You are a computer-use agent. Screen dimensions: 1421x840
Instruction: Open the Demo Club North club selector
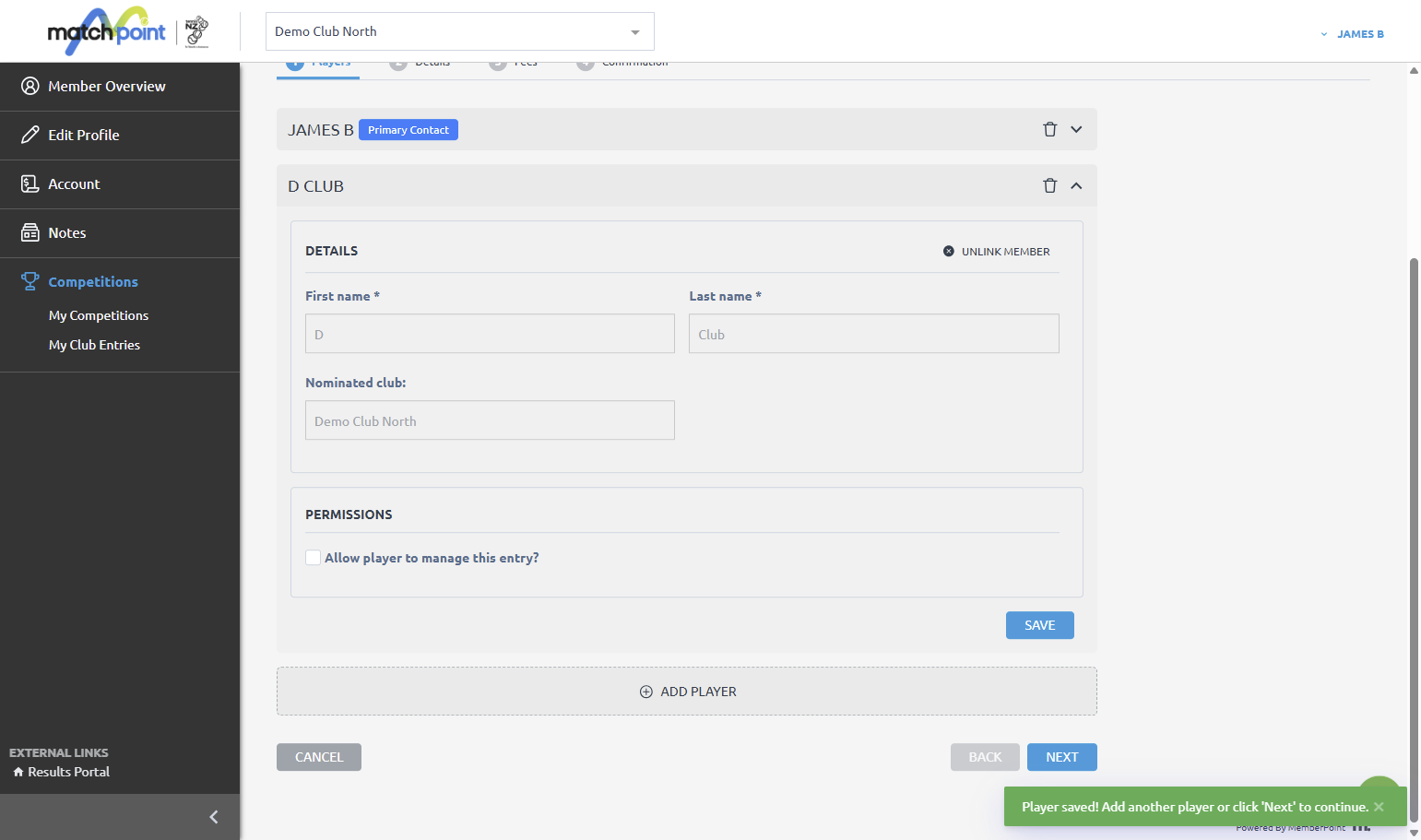(x=460, y=31)
